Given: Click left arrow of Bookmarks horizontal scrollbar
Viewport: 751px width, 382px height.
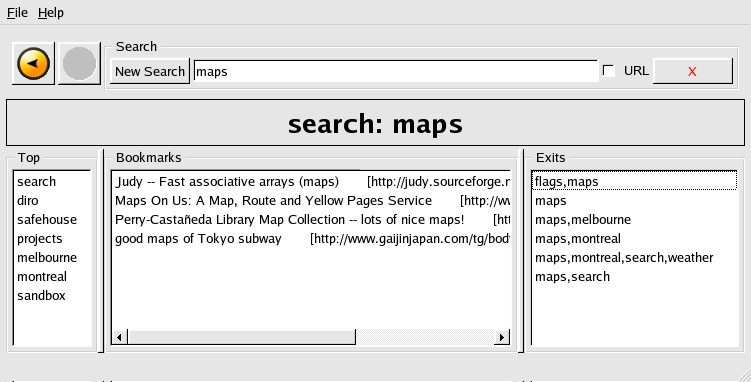Looking at the screenshot, I should (120, 337).
